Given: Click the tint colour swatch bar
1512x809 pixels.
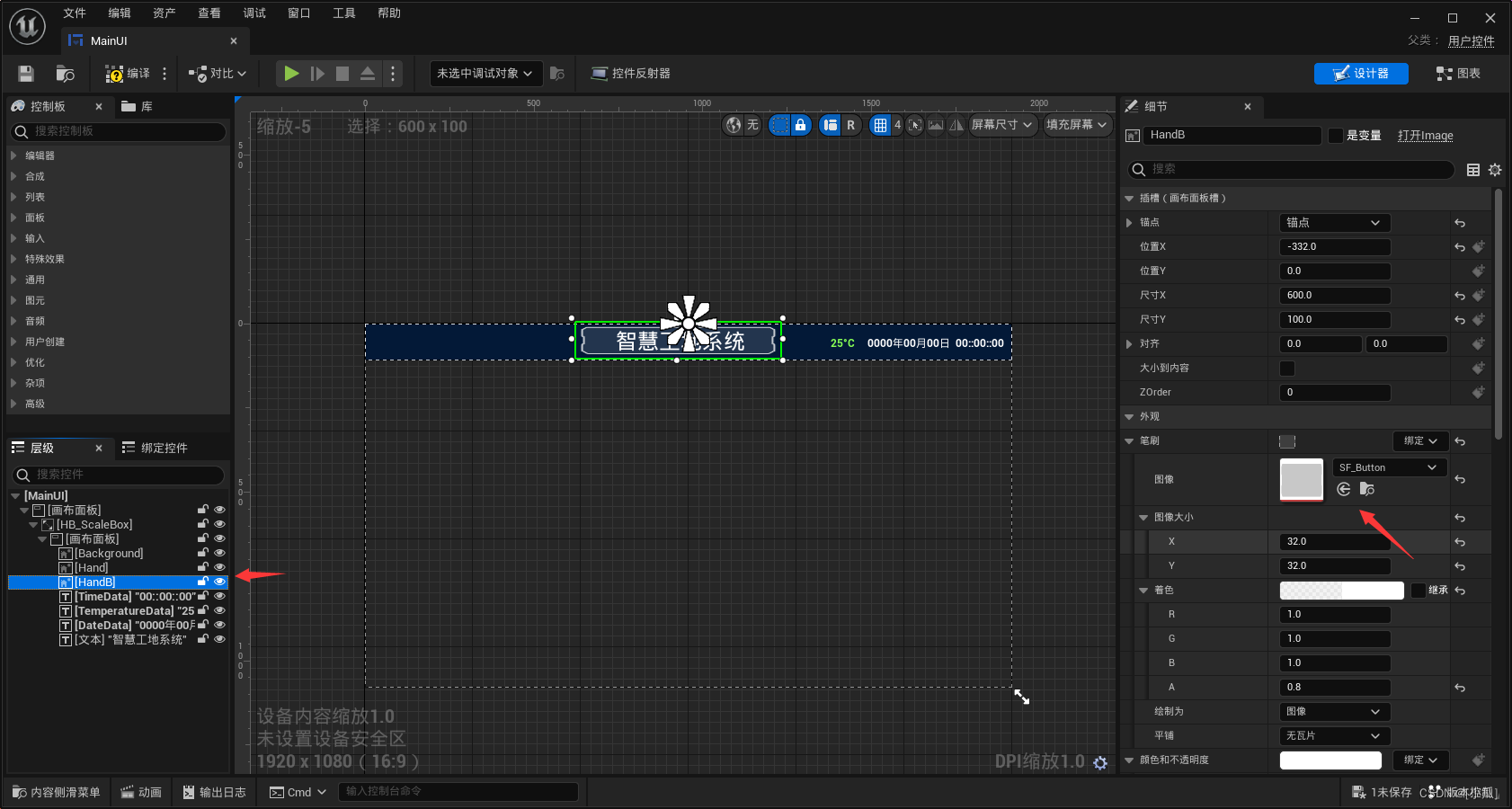Looking at the screenshot, I should (x=1341, y=591).
